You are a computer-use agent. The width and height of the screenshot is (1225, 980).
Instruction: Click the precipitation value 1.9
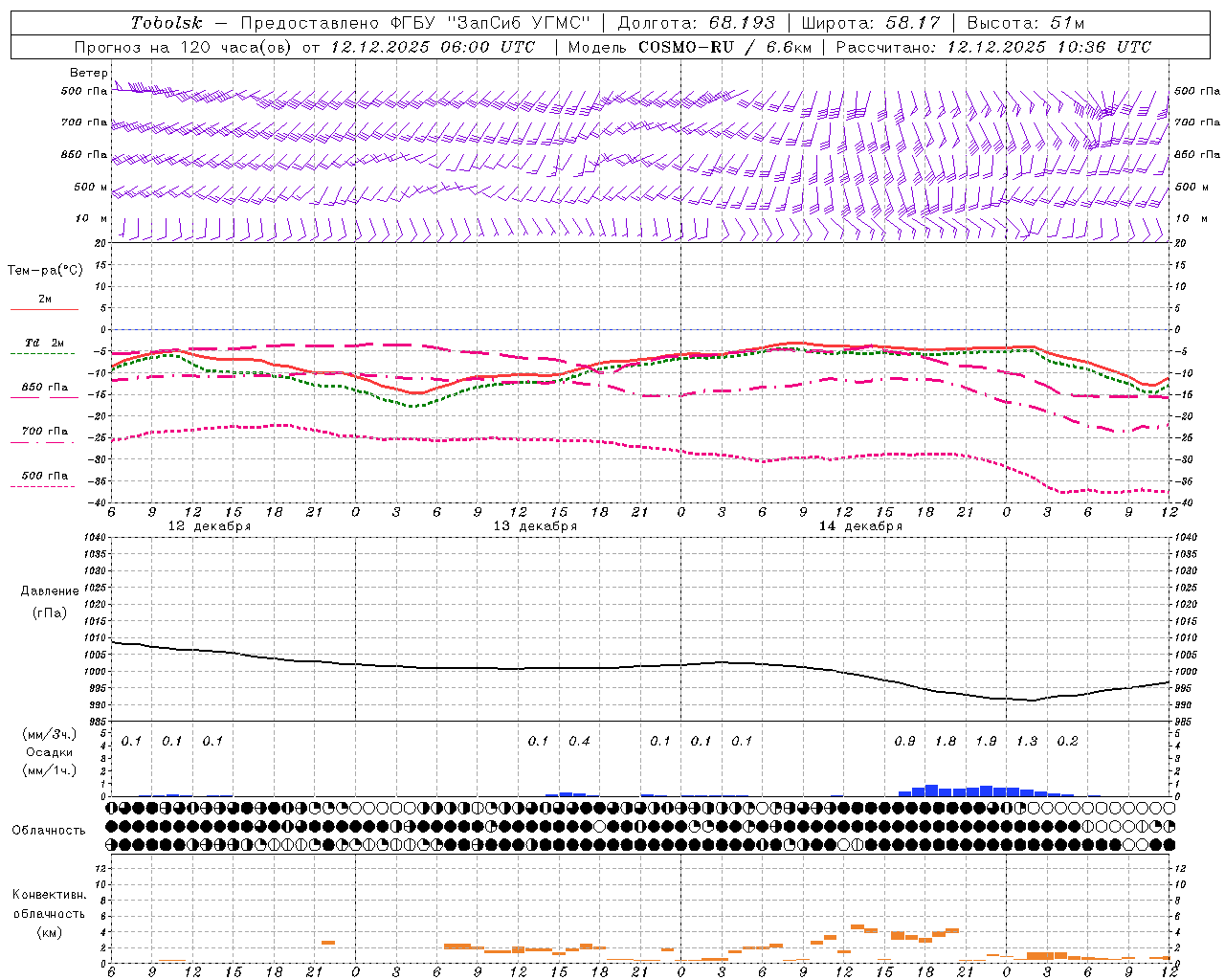point(986,742)
